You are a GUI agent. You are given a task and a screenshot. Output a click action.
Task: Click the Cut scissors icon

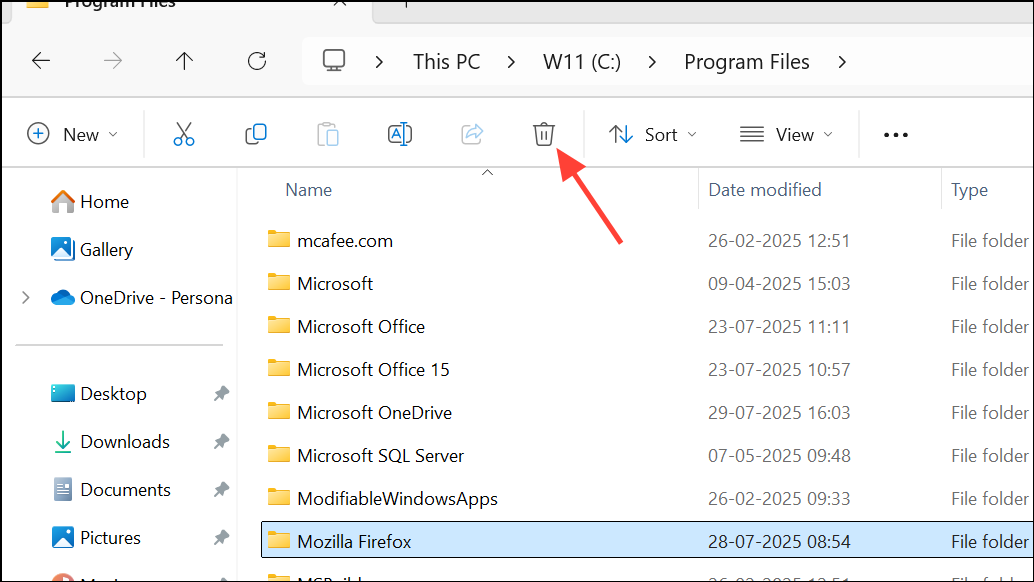[184, 134]
